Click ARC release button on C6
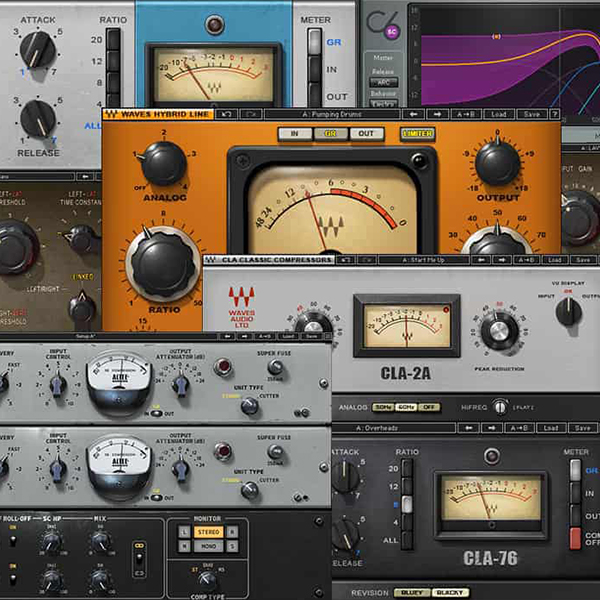Screen dimensions: 600x600 click(383, 82)
